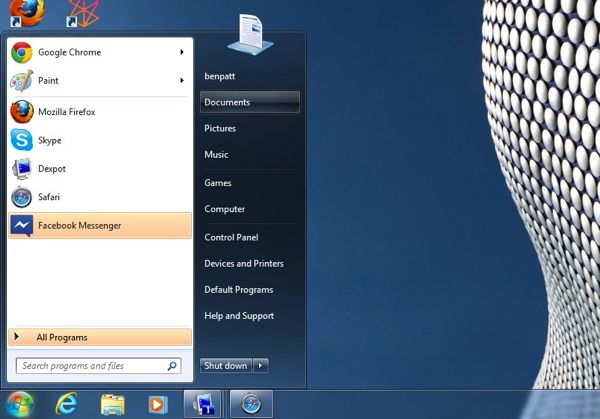
Task: Click the Windows Start orb
Action: 20,404
